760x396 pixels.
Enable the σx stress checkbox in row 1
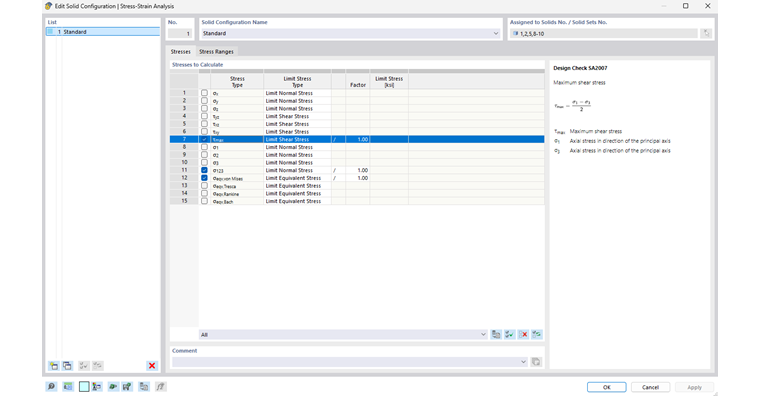[x=204, y=93]
